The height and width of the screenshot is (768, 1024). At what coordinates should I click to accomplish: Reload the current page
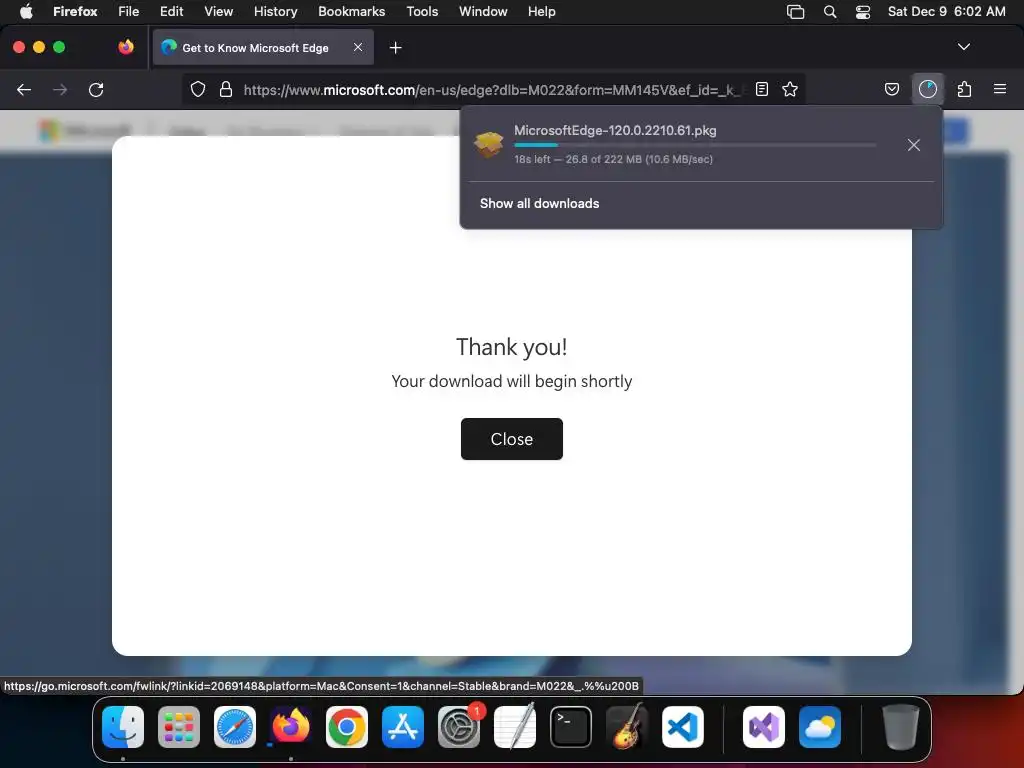pyautogui.click(x=96, y=89)
